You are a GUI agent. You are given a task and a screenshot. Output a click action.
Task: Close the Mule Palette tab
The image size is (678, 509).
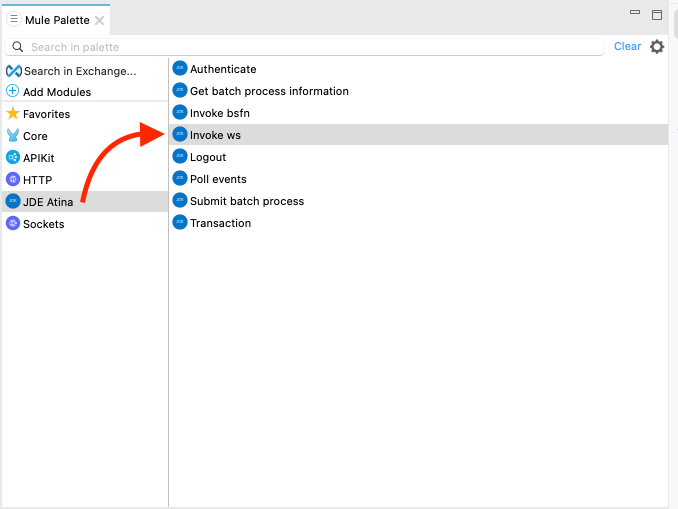100,20
